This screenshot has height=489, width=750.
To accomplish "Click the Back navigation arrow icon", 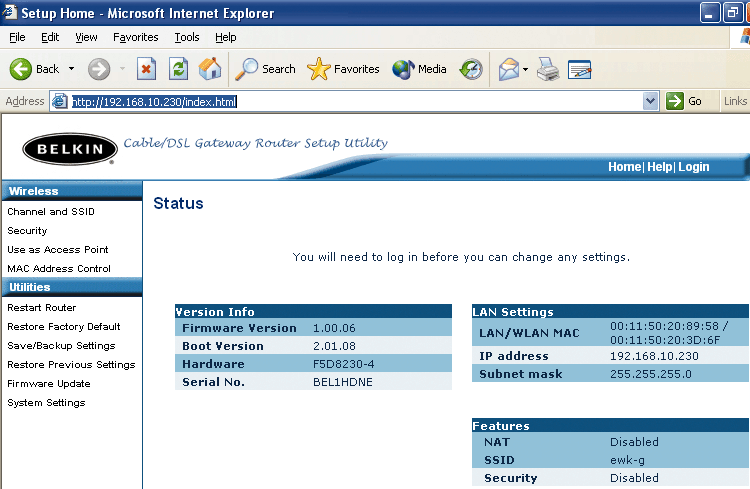I will [x=22, y=69].
